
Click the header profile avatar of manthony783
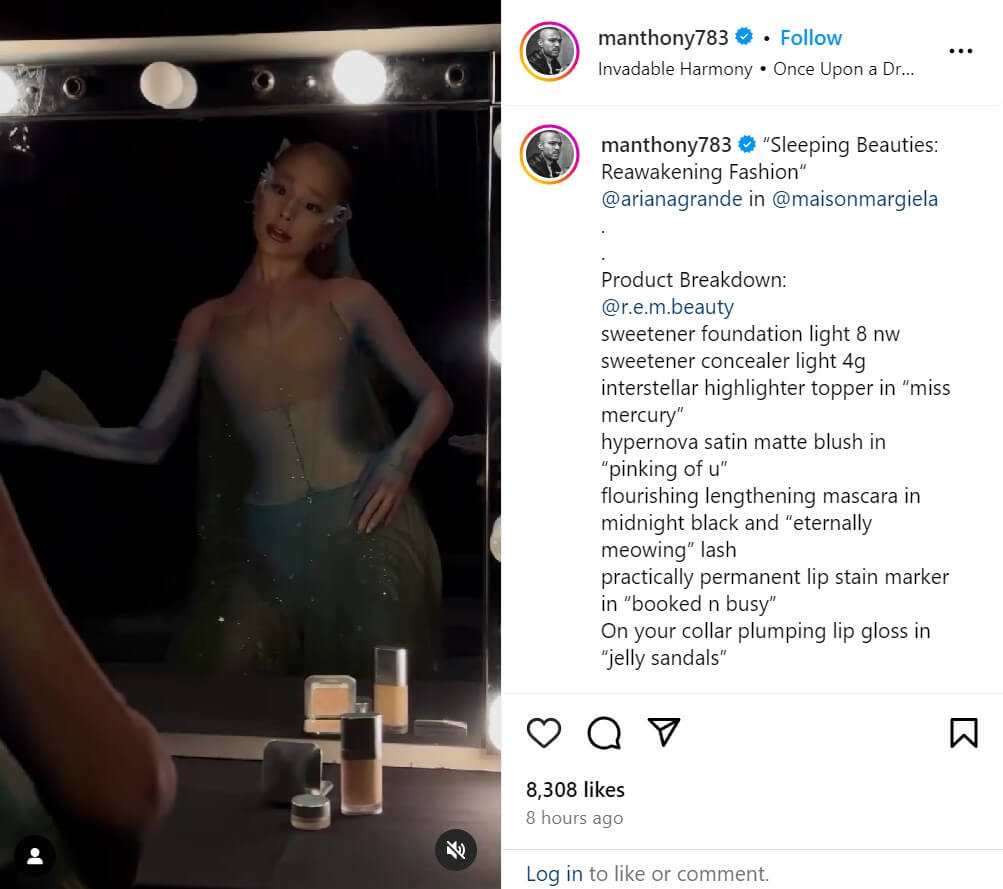point(550,51)
